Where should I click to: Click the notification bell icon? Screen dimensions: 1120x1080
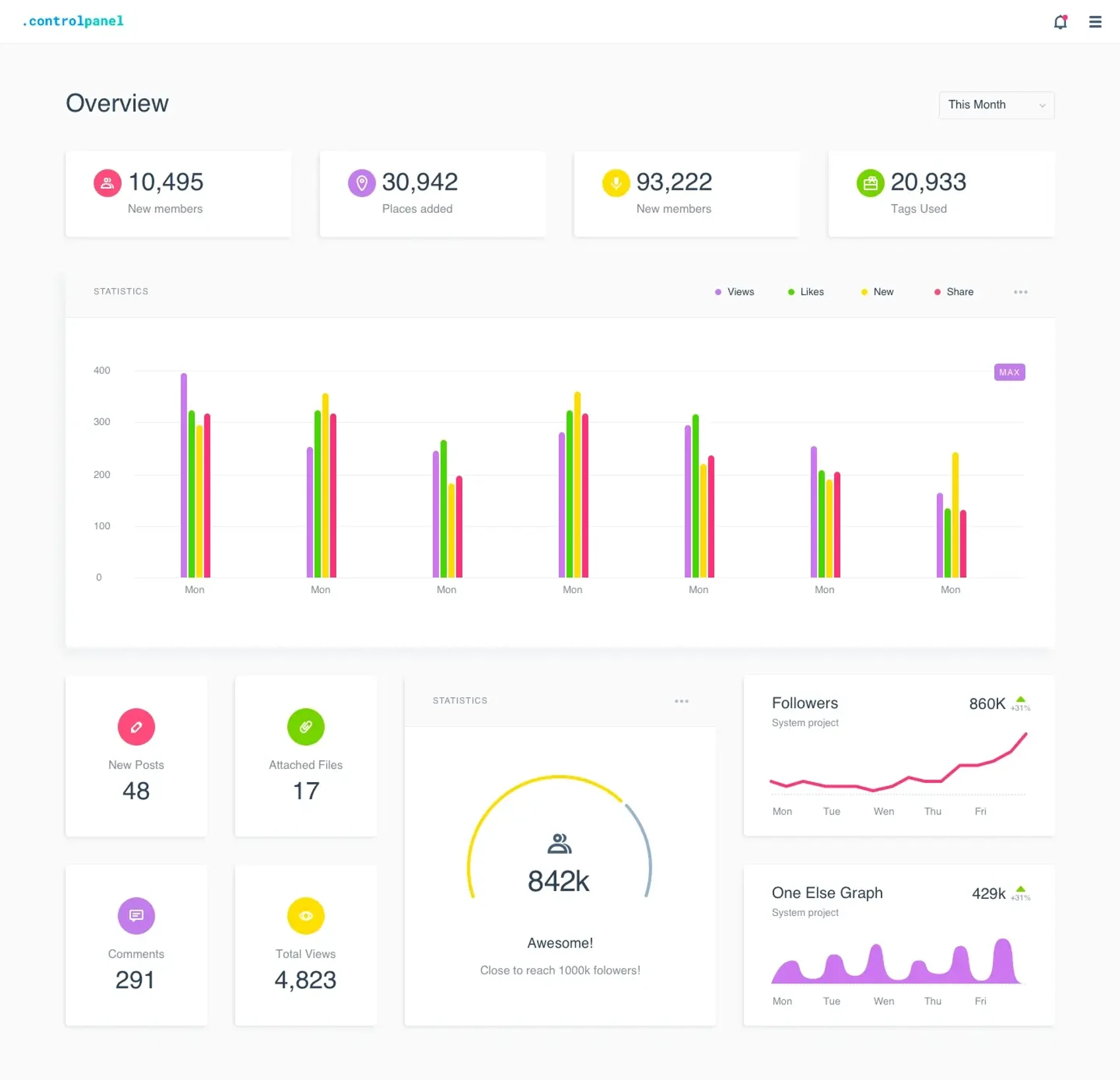click(1061, 22)
